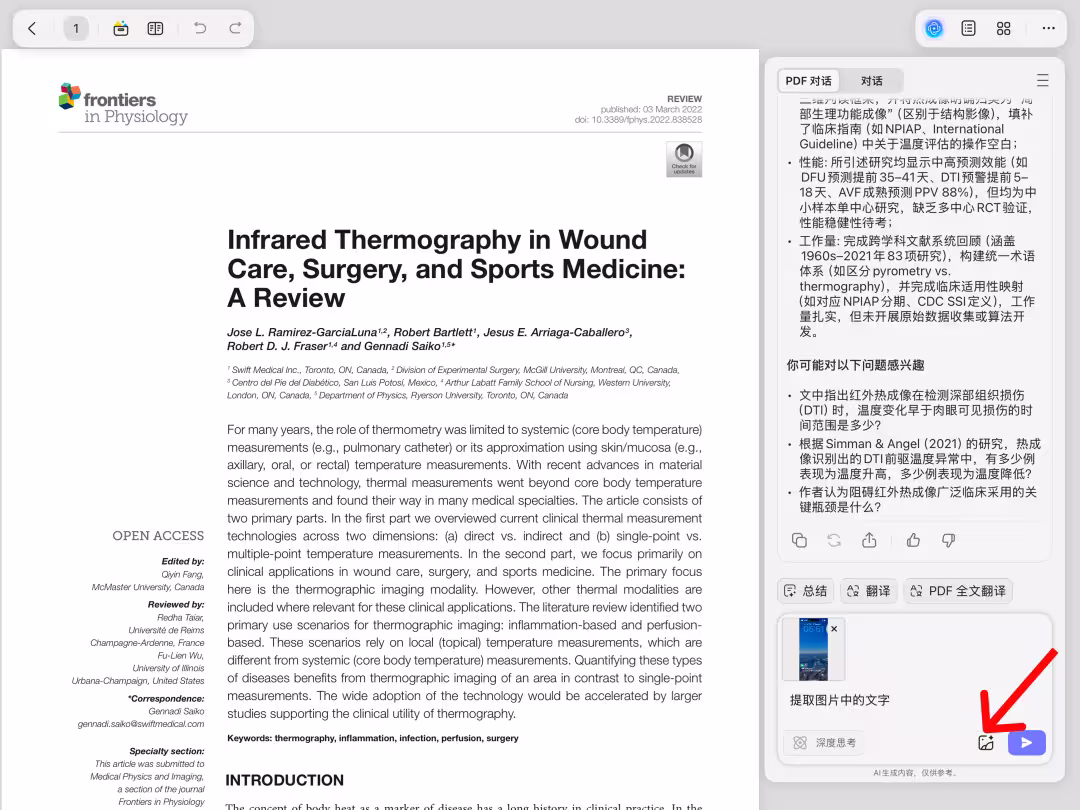The image size is (1080, 810).
Task: Click the Specialty section: label
Action: coord(167,751)
